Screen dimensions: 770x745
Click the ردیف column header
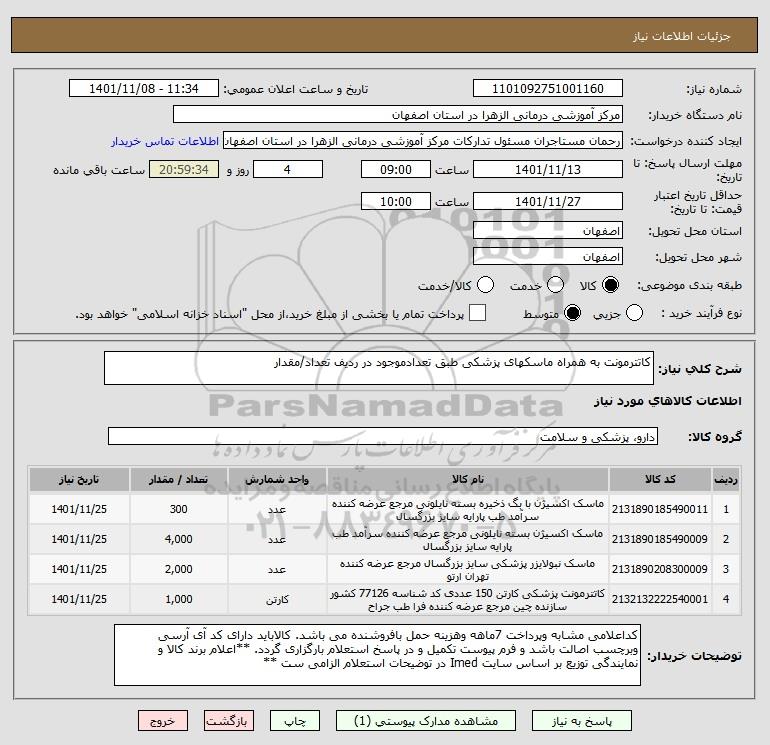726,480
